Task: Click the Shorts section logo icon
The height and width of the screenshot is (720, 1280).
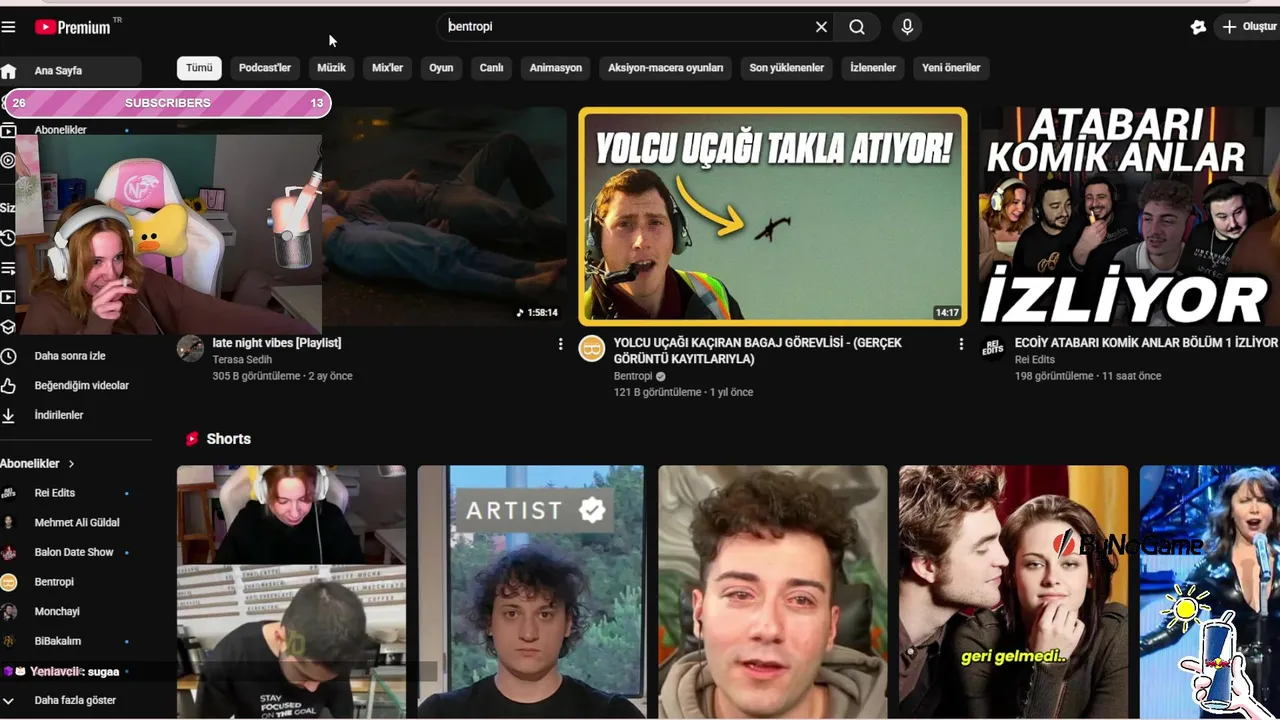Action: (x=192, y=439)
